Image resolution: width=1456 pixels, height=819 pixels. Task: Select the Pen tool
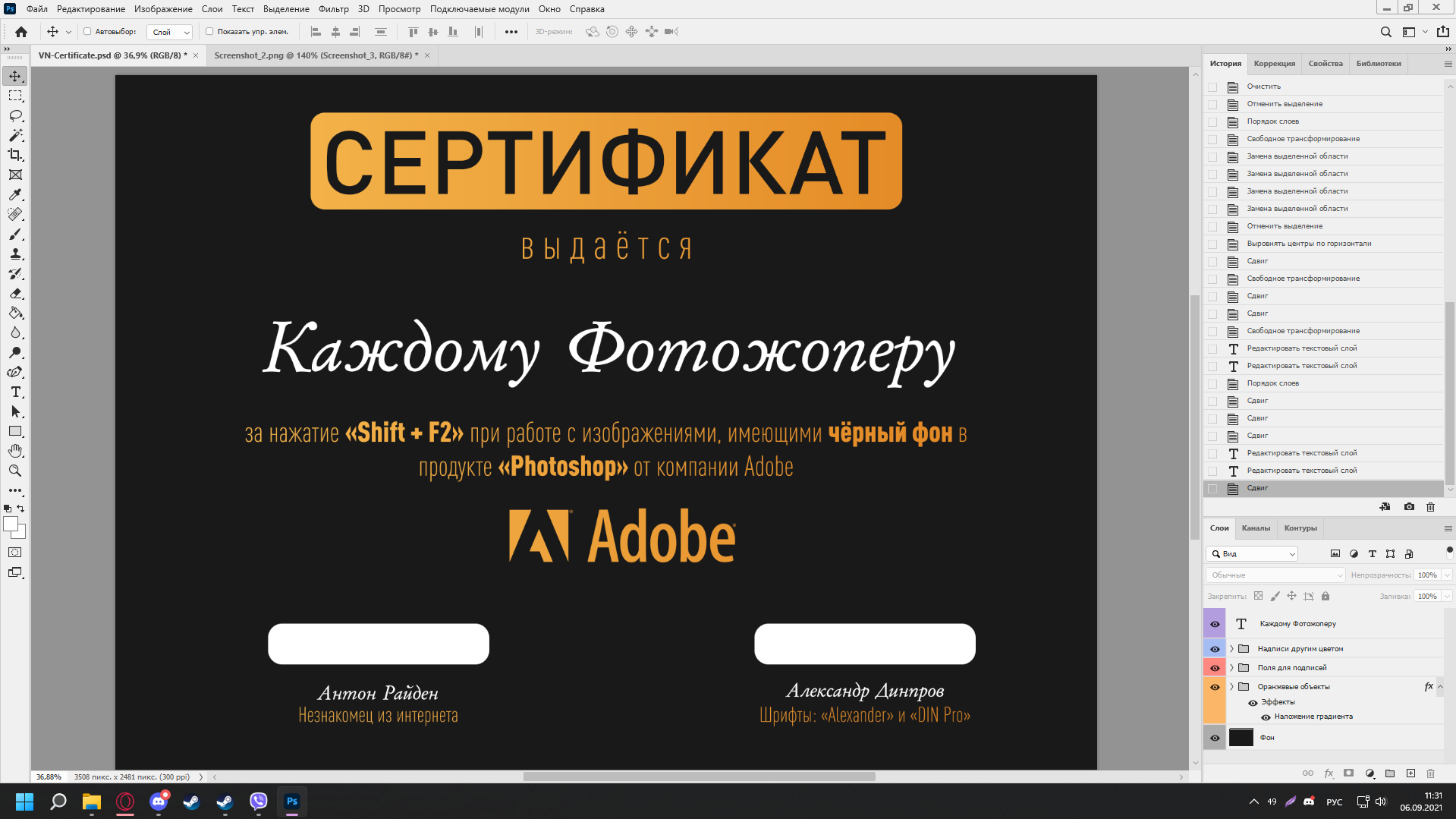[x=15, y=372]
